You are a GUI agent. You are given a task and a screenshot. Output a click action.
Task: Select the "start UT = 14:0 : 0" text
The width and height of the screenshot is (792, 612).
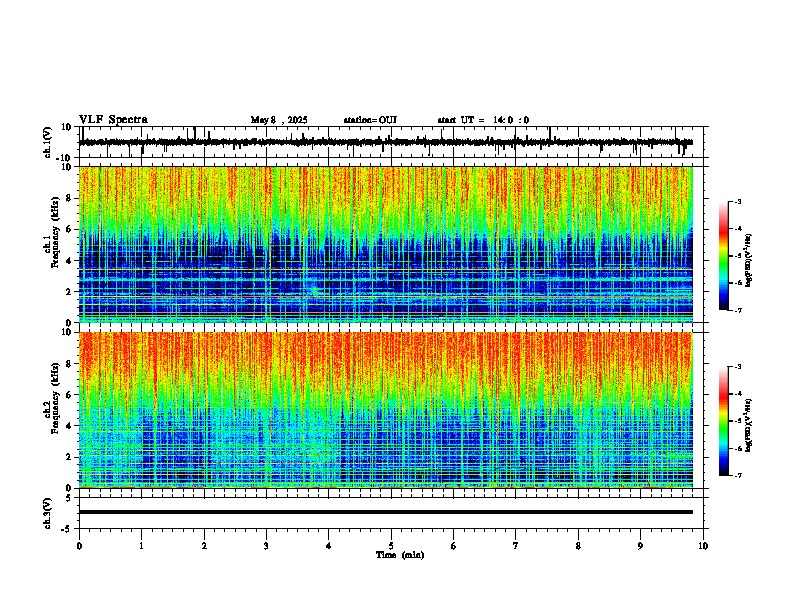[x=483, y=120]
